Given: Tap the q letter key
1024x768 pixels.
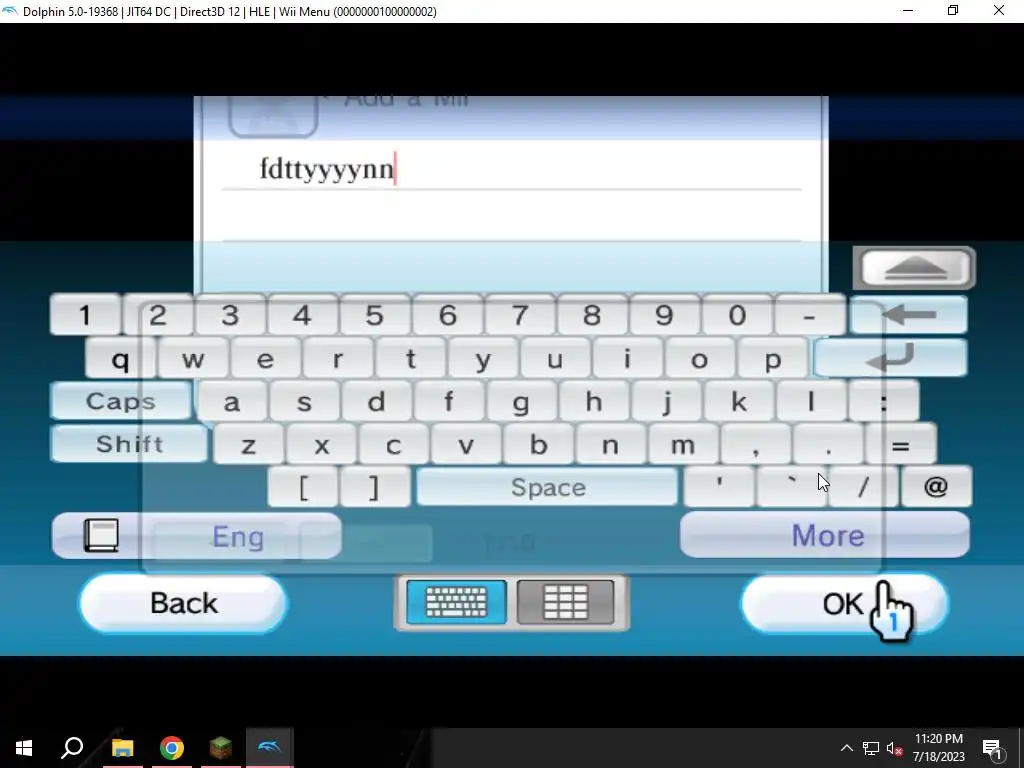Looking at the screenshot, I should coord(120,359).
